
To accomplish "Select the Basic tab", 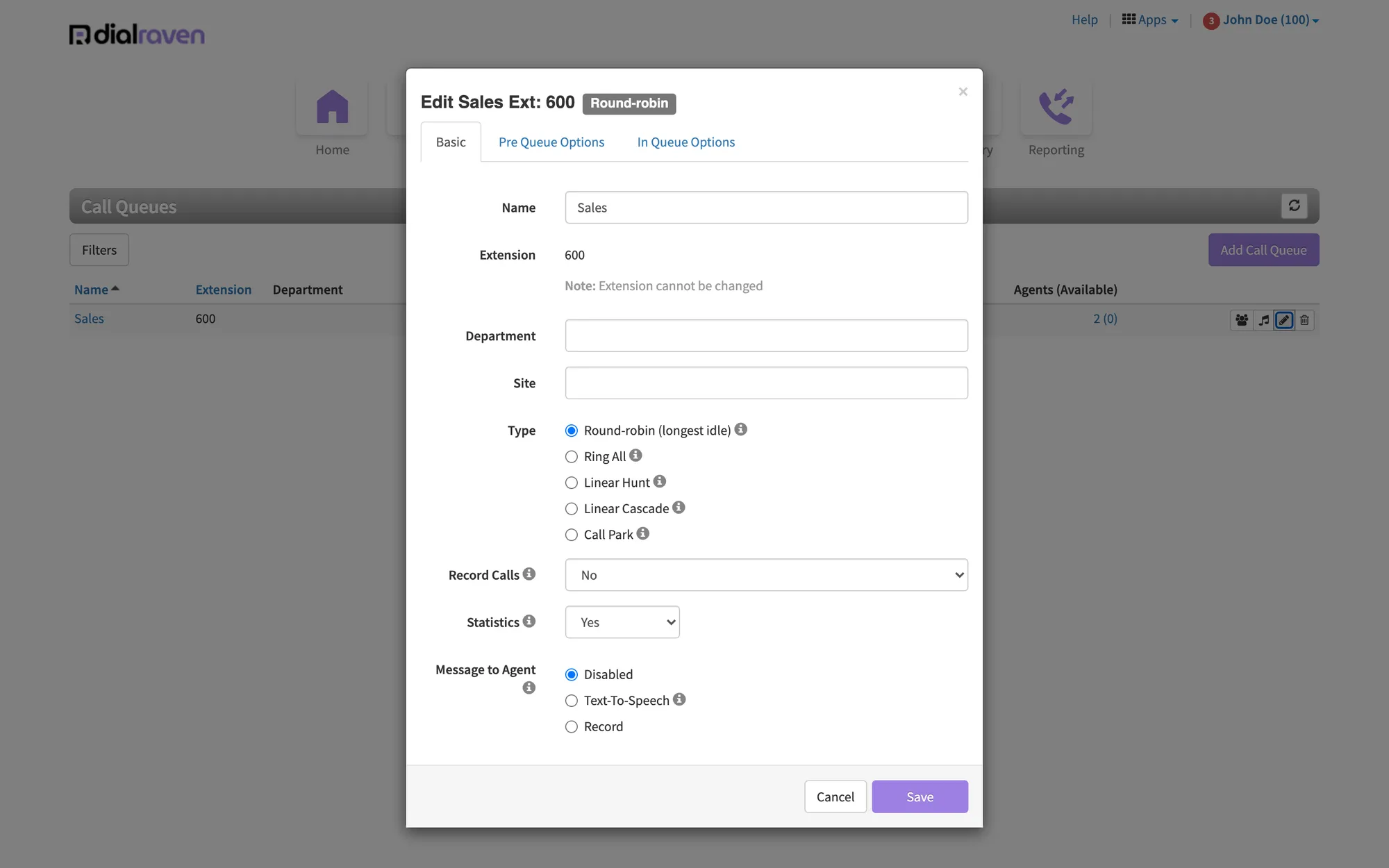I will point(451,142).
